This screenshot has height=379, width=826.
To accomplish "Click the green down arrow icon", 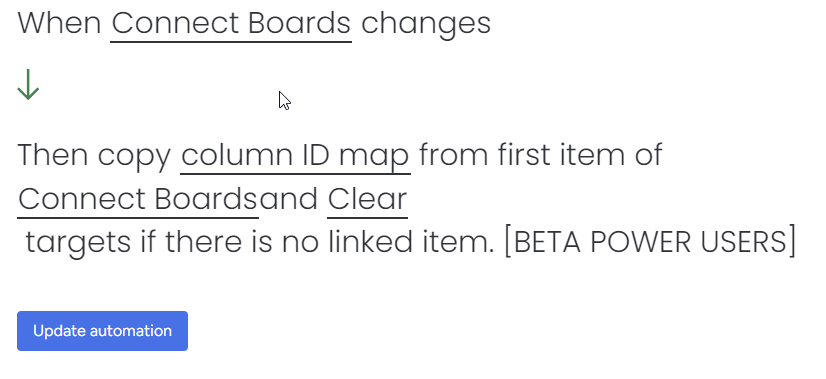I will (x=28, y=85).
